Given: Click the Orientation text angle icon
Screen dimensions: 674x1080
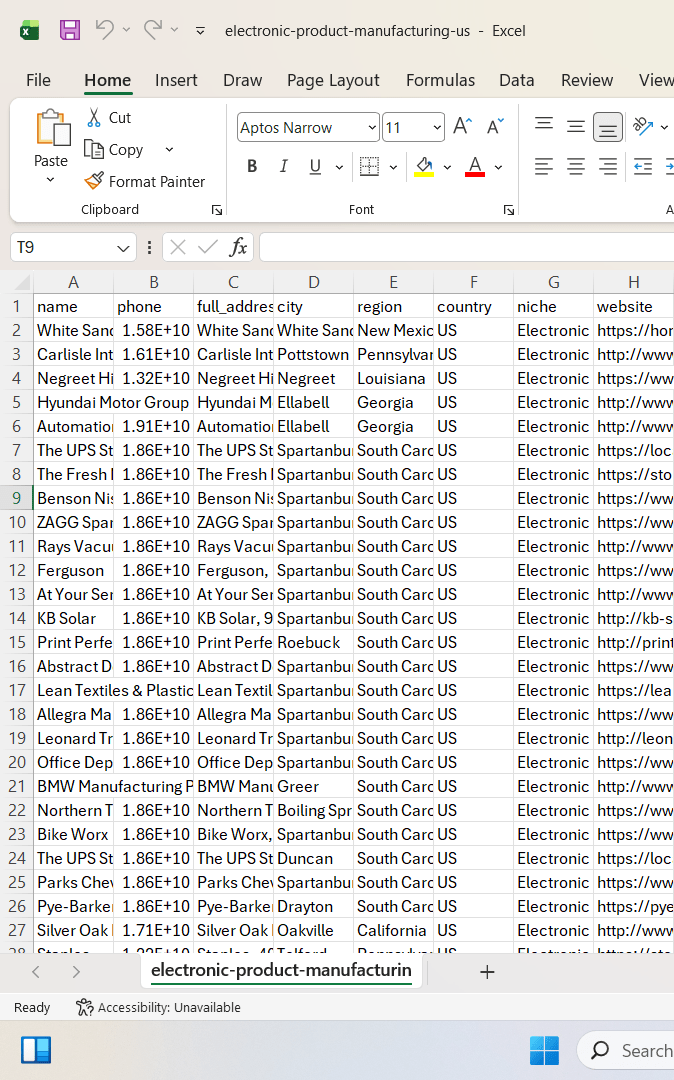Looking at the screenshot, I should (x=643, y=126).
